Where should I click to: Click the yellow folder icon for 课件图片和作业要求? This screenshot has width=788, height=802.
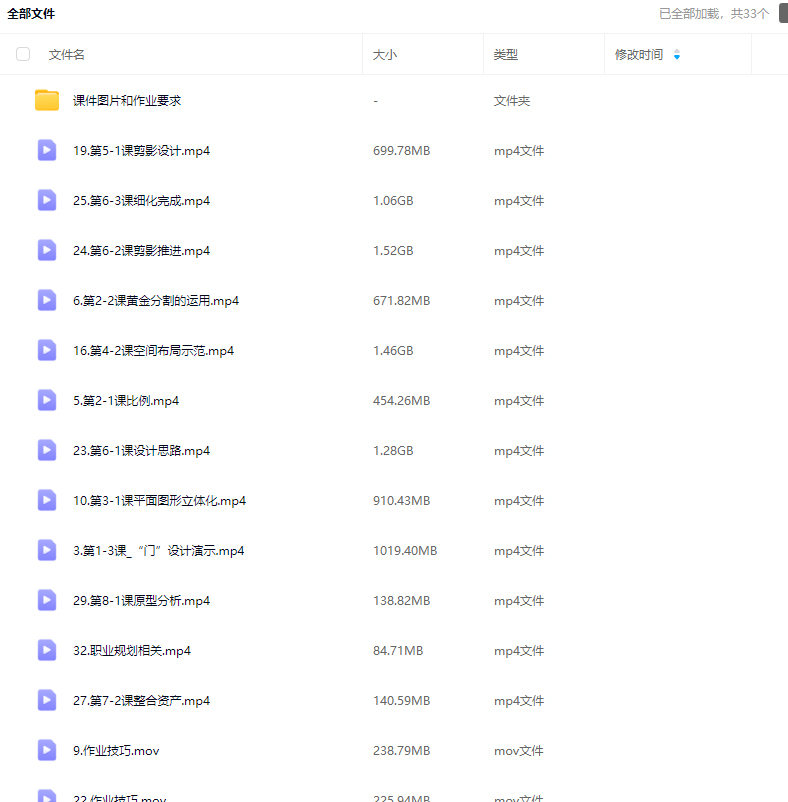(47, 100)
